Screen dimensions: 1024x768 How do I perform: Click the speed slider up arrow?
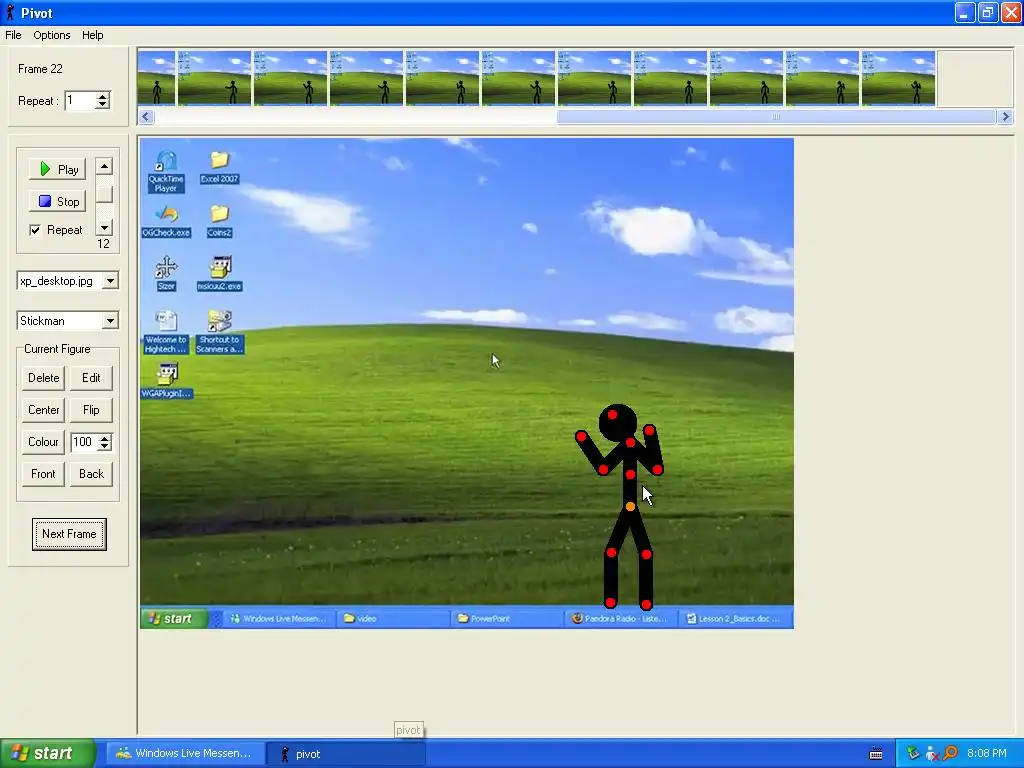click(104, 167)
